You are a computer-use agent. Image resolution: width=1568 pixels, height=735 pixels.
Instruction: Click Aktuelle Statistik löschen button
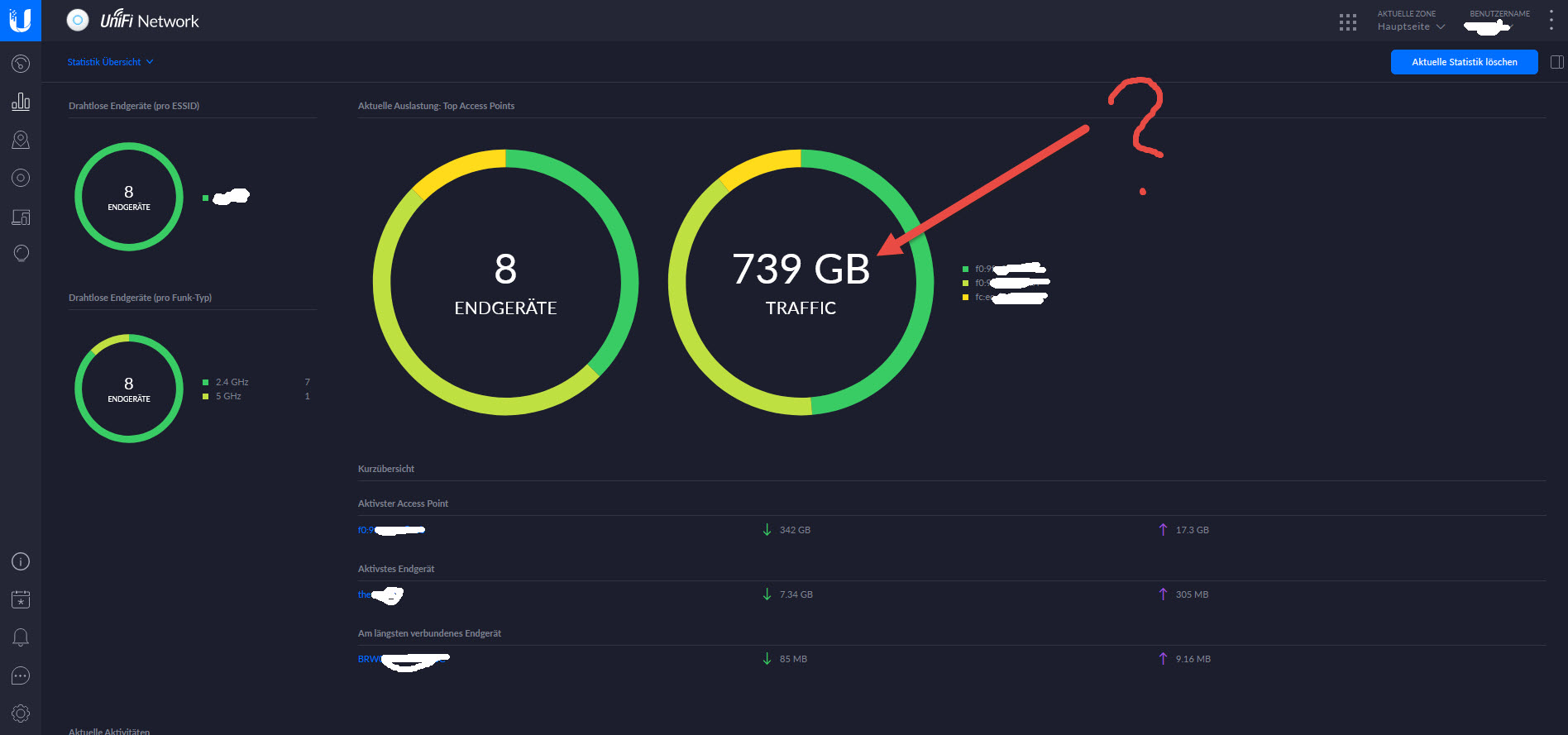(x=1464, y=62)
